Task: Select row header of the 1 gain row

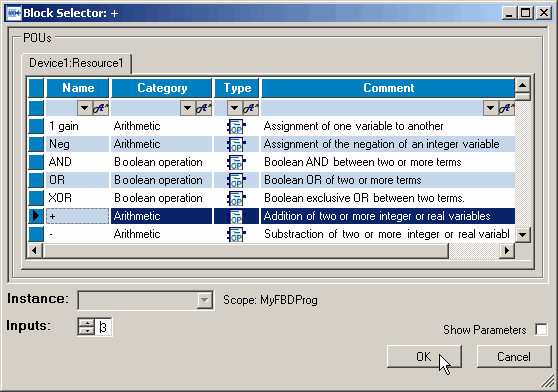Action: coord(36,126)
